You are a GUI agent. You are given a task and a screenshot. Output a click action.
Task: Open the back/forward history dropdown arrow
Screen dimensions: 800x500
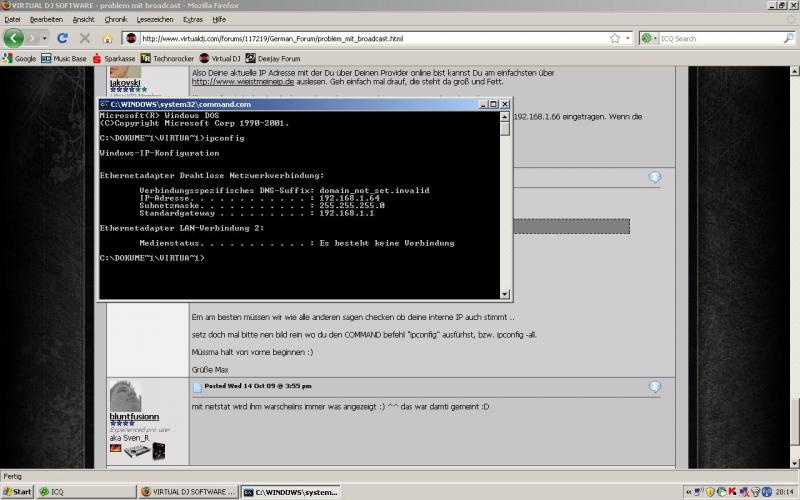(45, 38)
